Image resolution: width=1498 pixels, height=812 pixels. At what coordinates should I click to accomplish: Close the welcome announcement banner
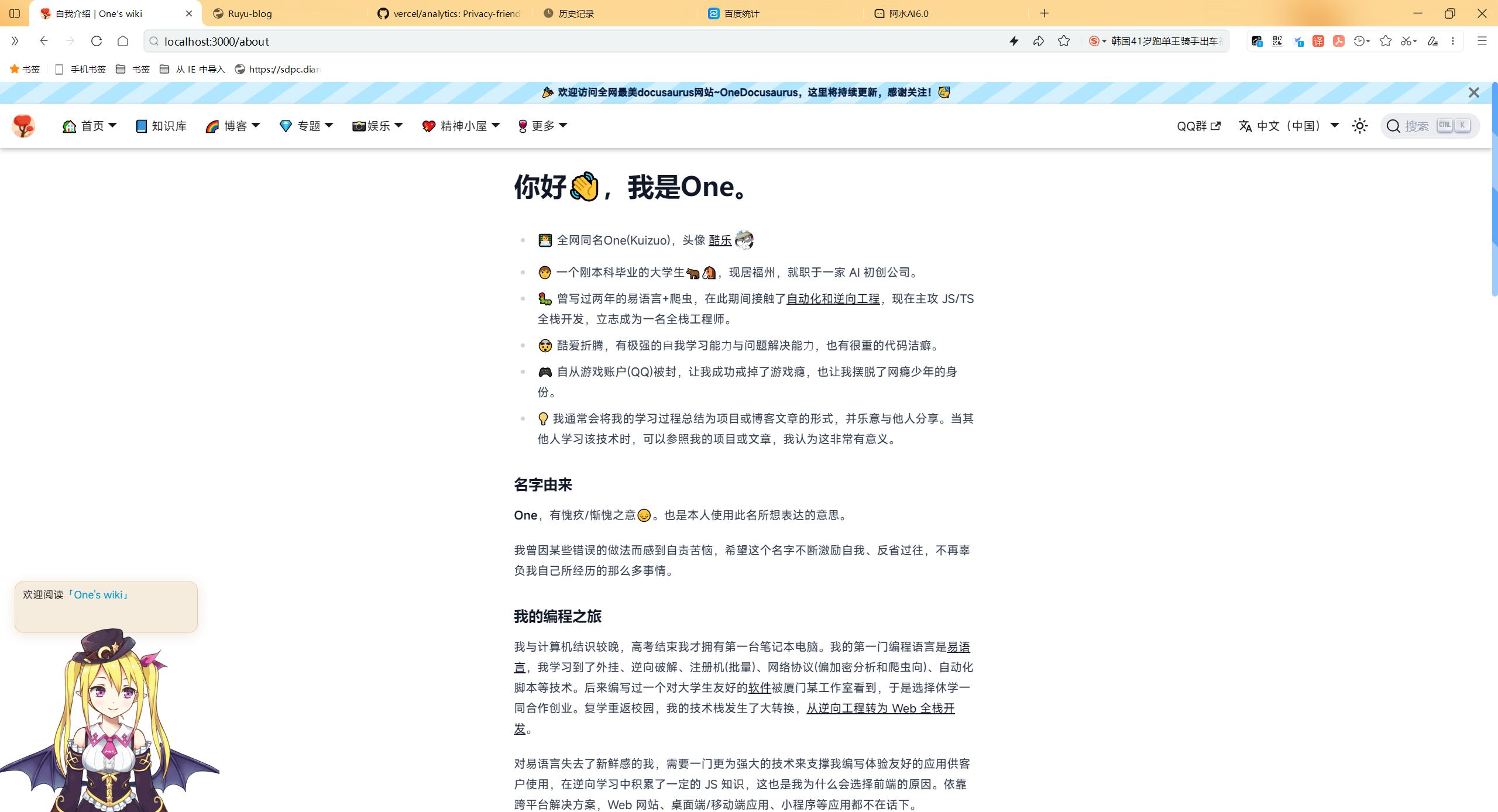pyautogui.click(x=1473, y=92)
